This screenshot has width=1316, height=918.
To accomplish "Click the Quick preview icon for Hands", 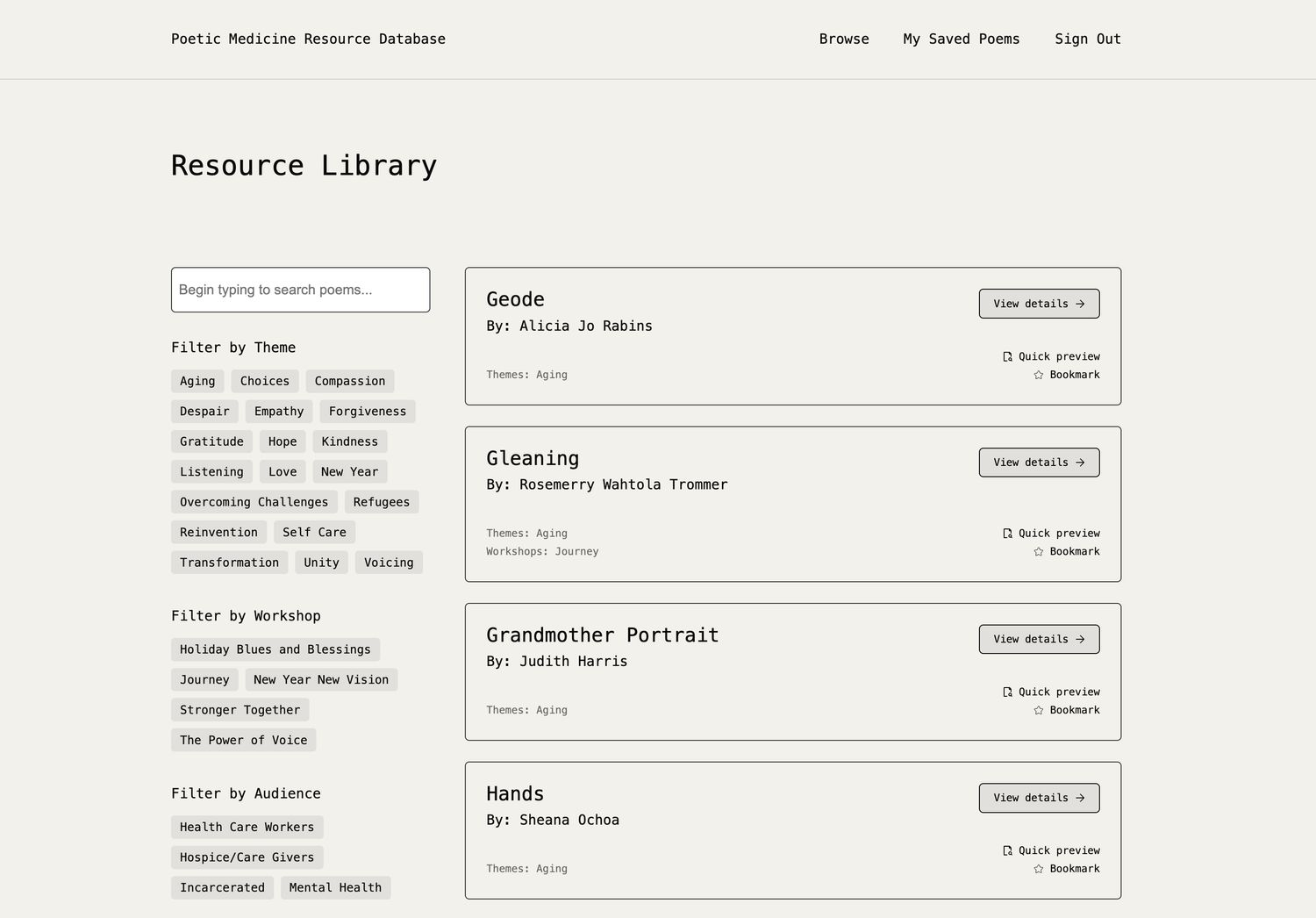I will [1007, 850].
